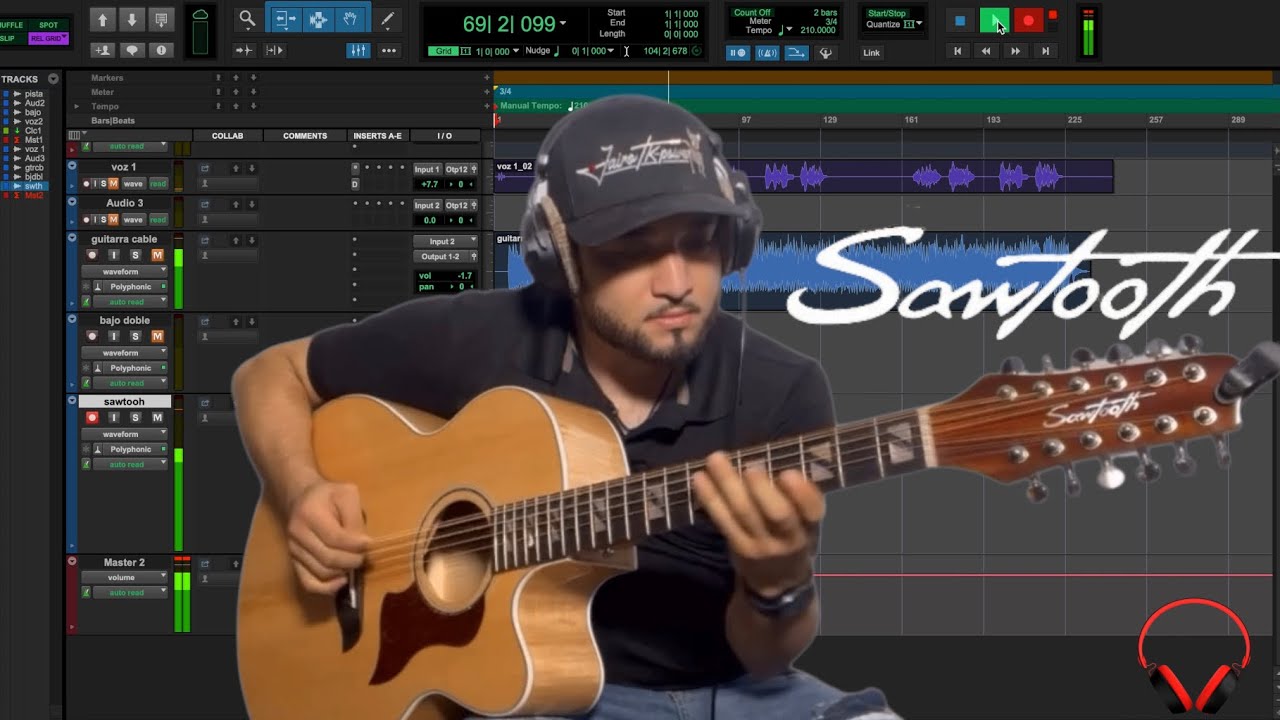Solo the guitarra cable track
Image resolution: width=1280 pixels, height=720 pixels.
coord(135,255)
